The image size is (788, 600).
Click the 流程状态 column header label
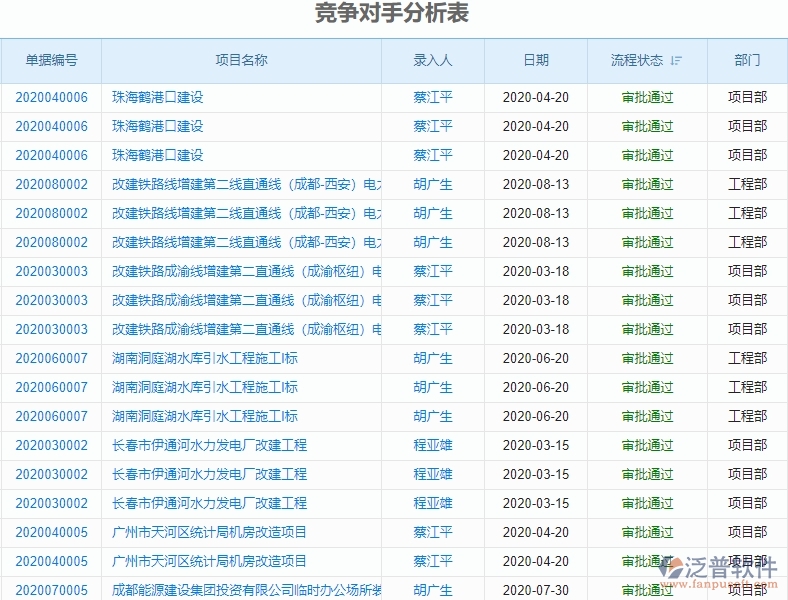637,60
